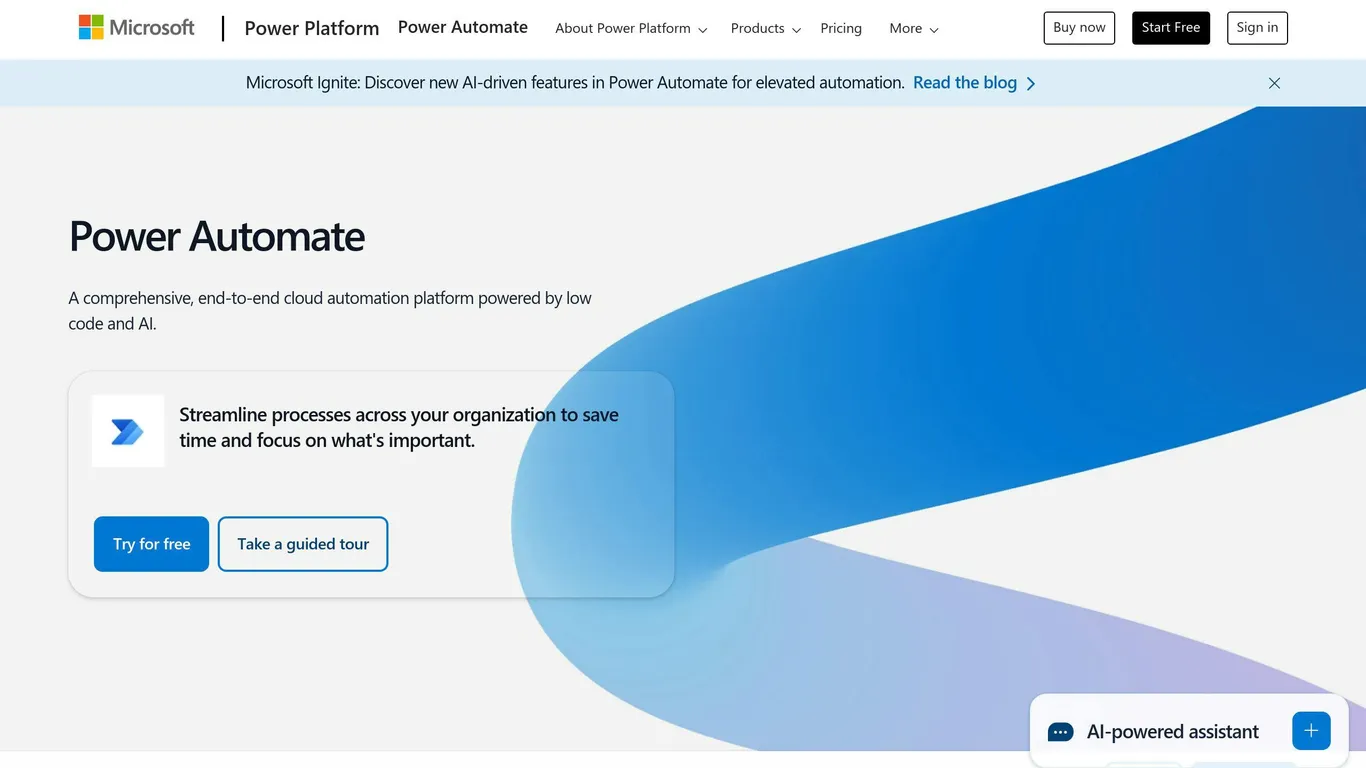Expand the AI-powered assistant with plus icon
Image resolution: width=1366 pixels, height=768 pixels.
(1311, 731)
